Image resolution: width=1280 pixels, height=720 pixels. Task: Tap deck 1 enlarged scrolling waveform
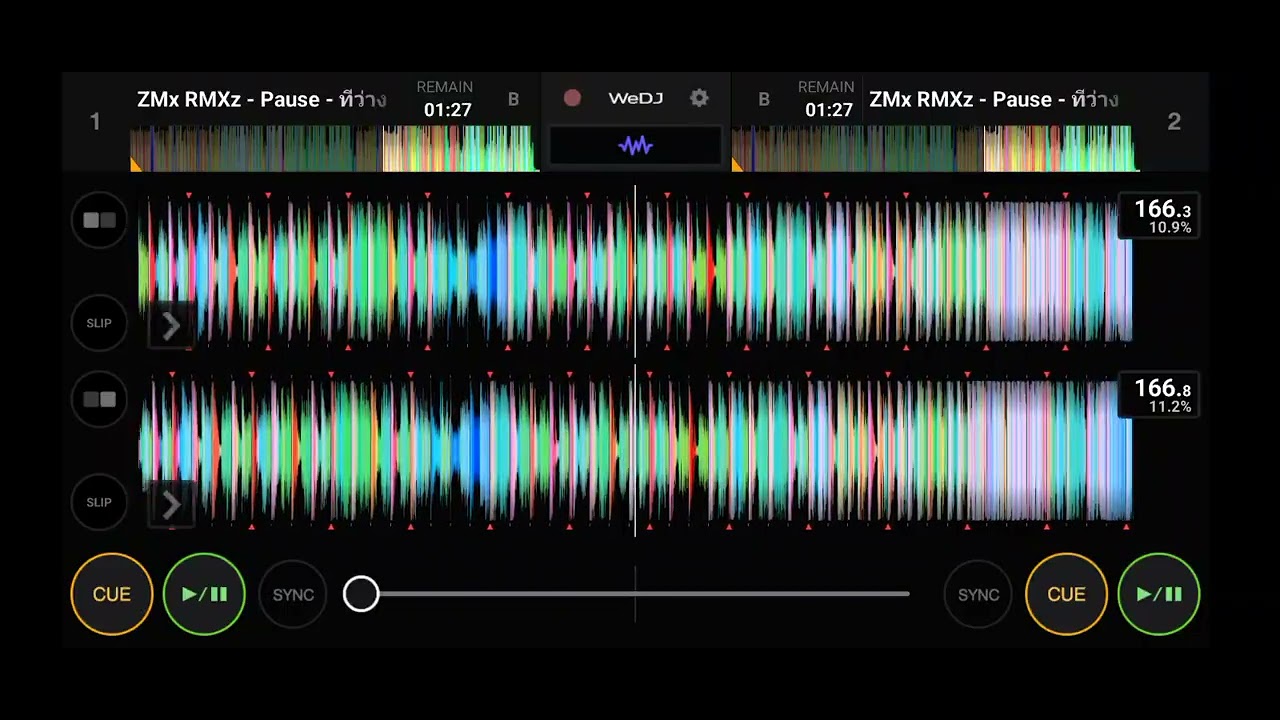tap(635, 270)
